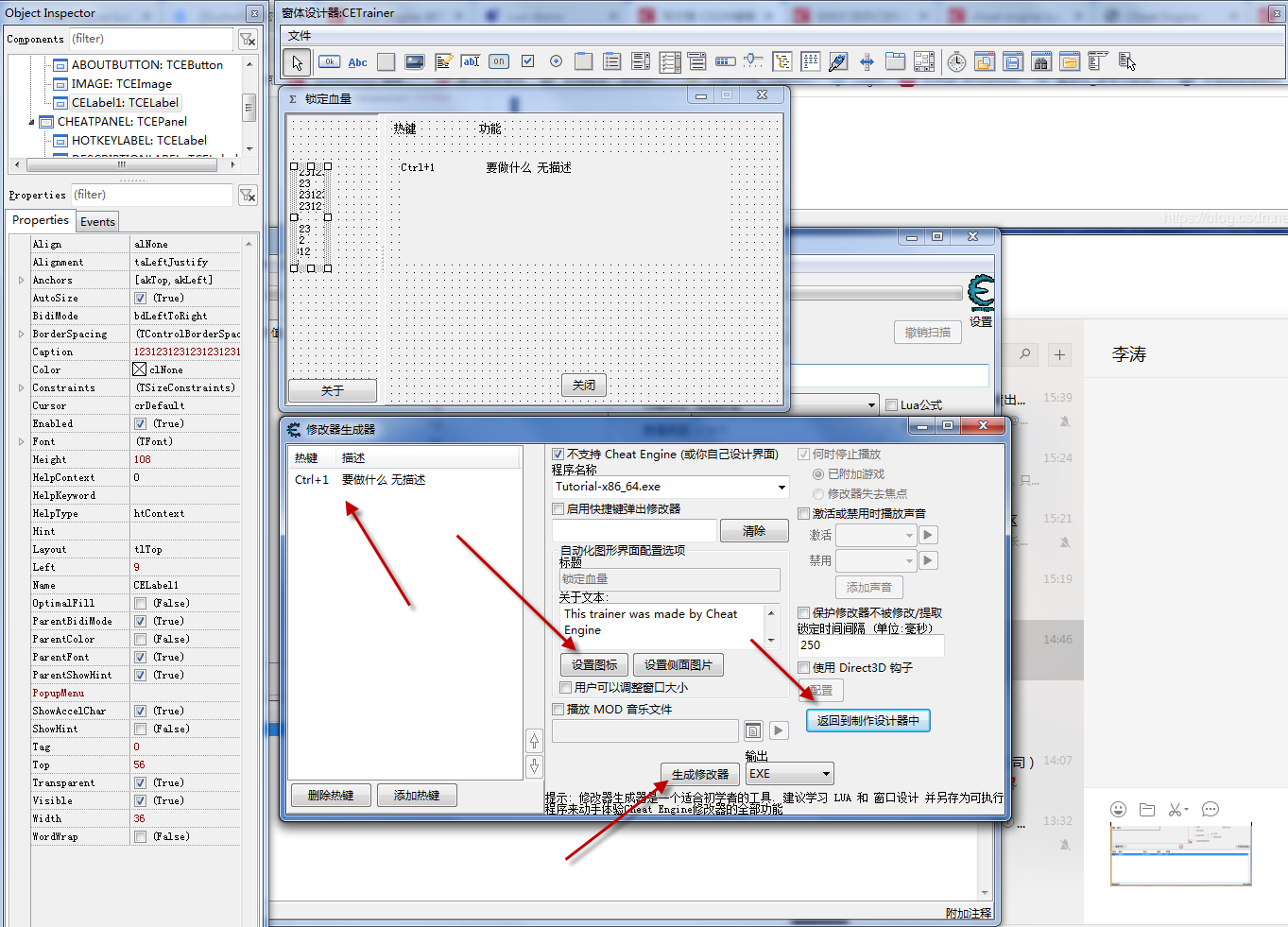This screenshot has height=927, width=1288.
Task: Select the image component tool
Action: (415, 61)
